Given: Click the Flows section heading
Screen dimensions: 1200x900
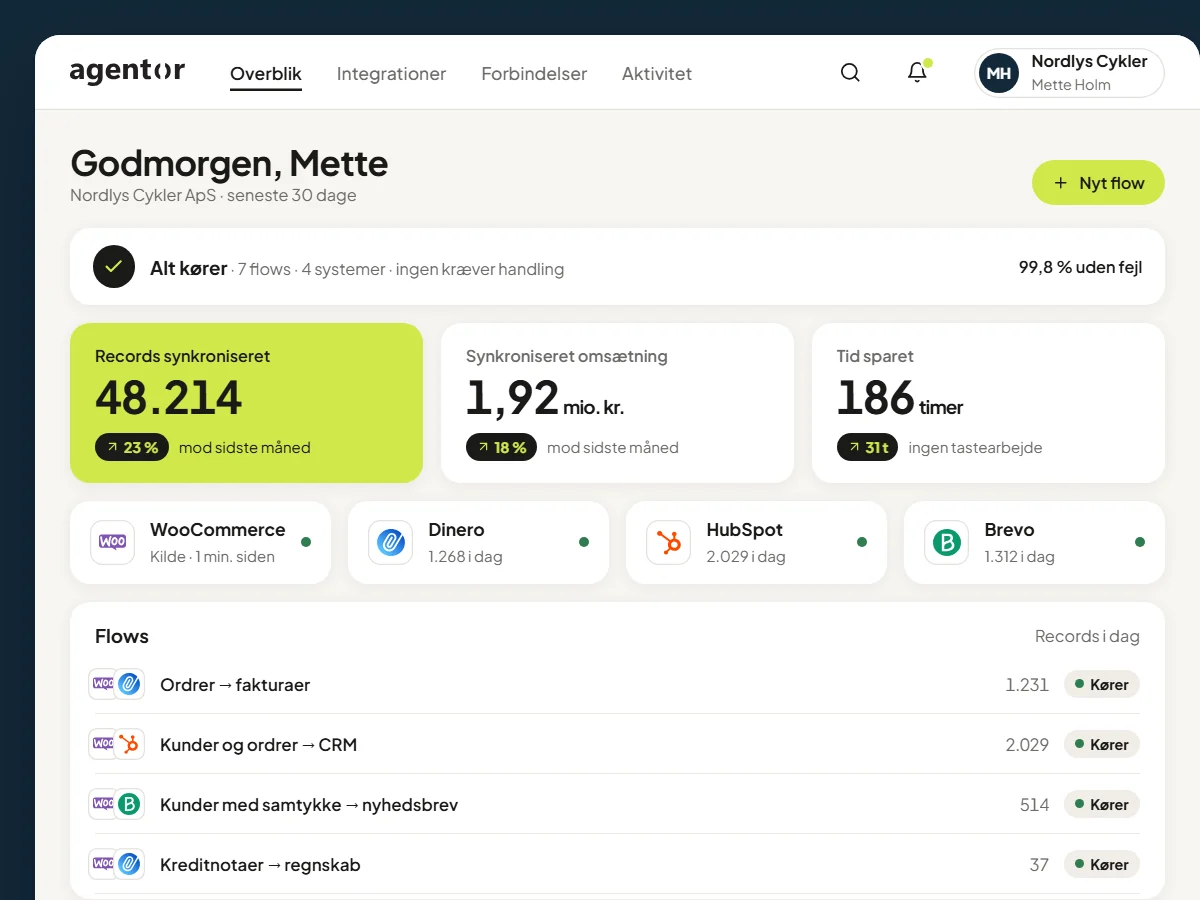Looking at the screenshot, I should 122,636.
